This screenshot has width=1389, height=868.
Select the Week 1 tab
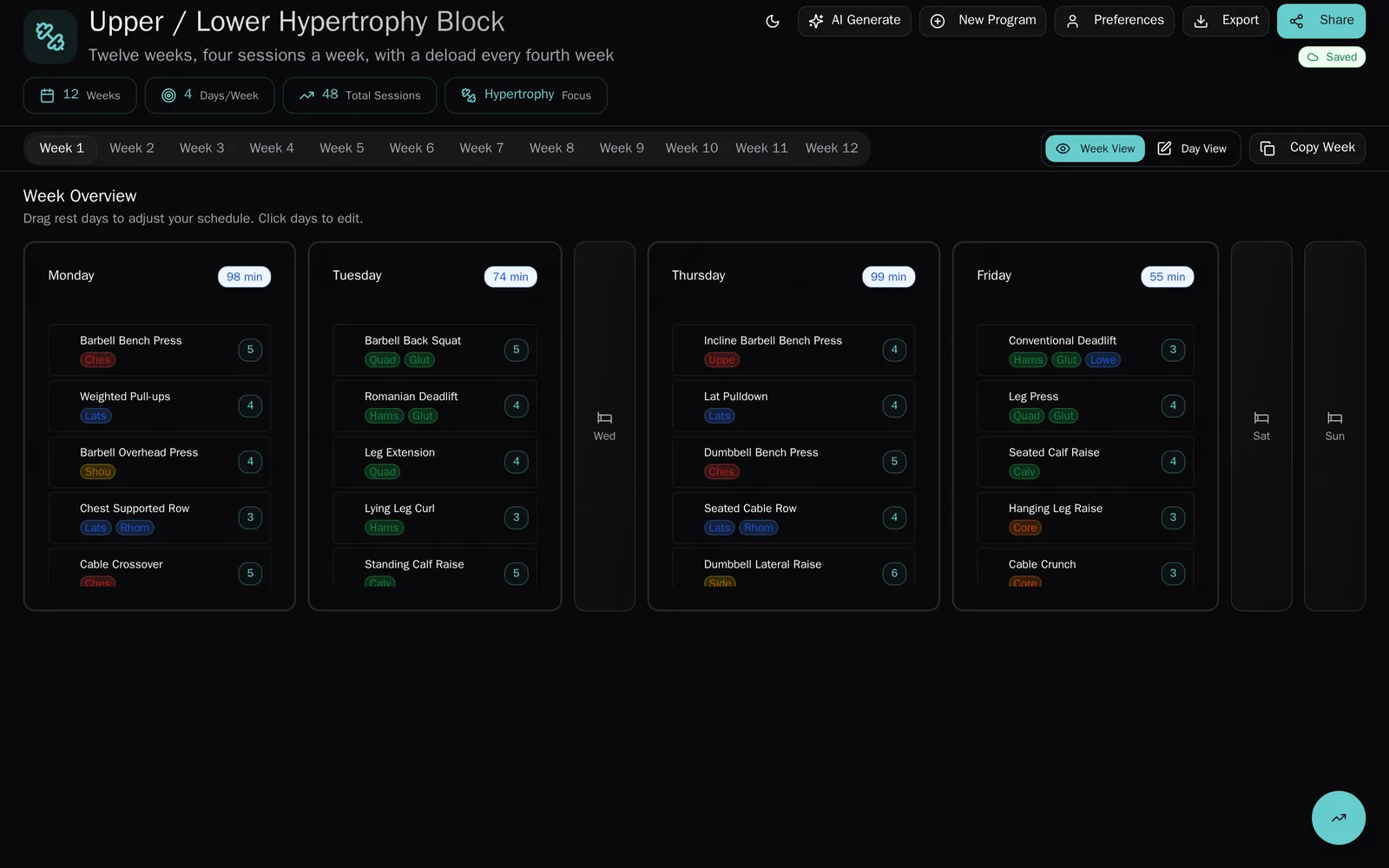click(x=62, y=148)
